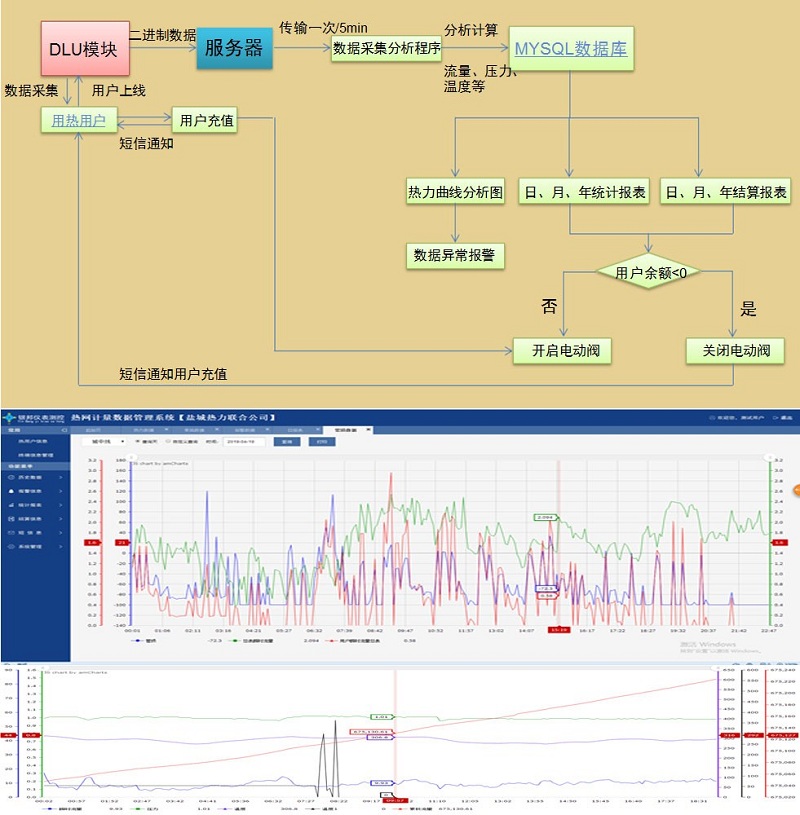Image resolution: width=800 pixels, height=815 pixels.
Task: Close the active tab using its X icon
Action: [367, 430]
